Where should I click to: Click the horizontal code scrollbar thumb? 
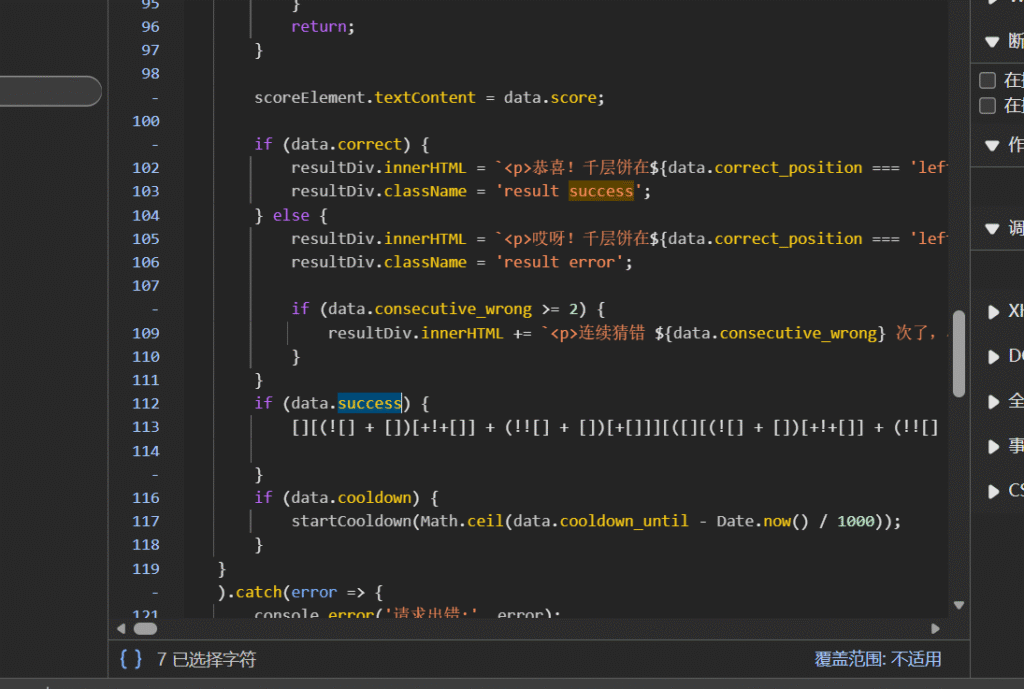(x=146, y=628)
